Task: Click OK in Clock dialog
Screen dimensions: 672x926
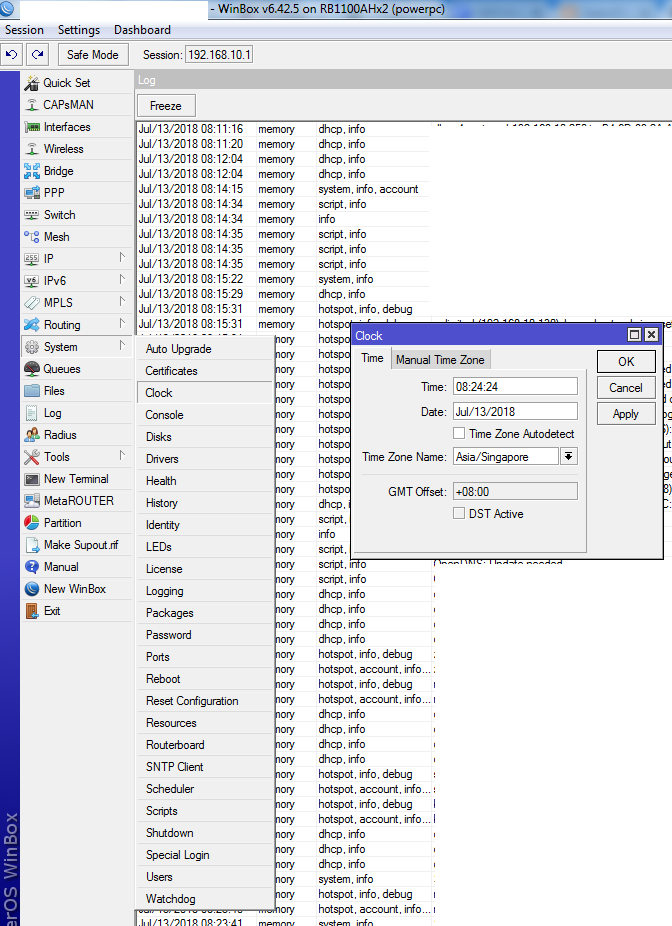Action: tap(626, 362)
